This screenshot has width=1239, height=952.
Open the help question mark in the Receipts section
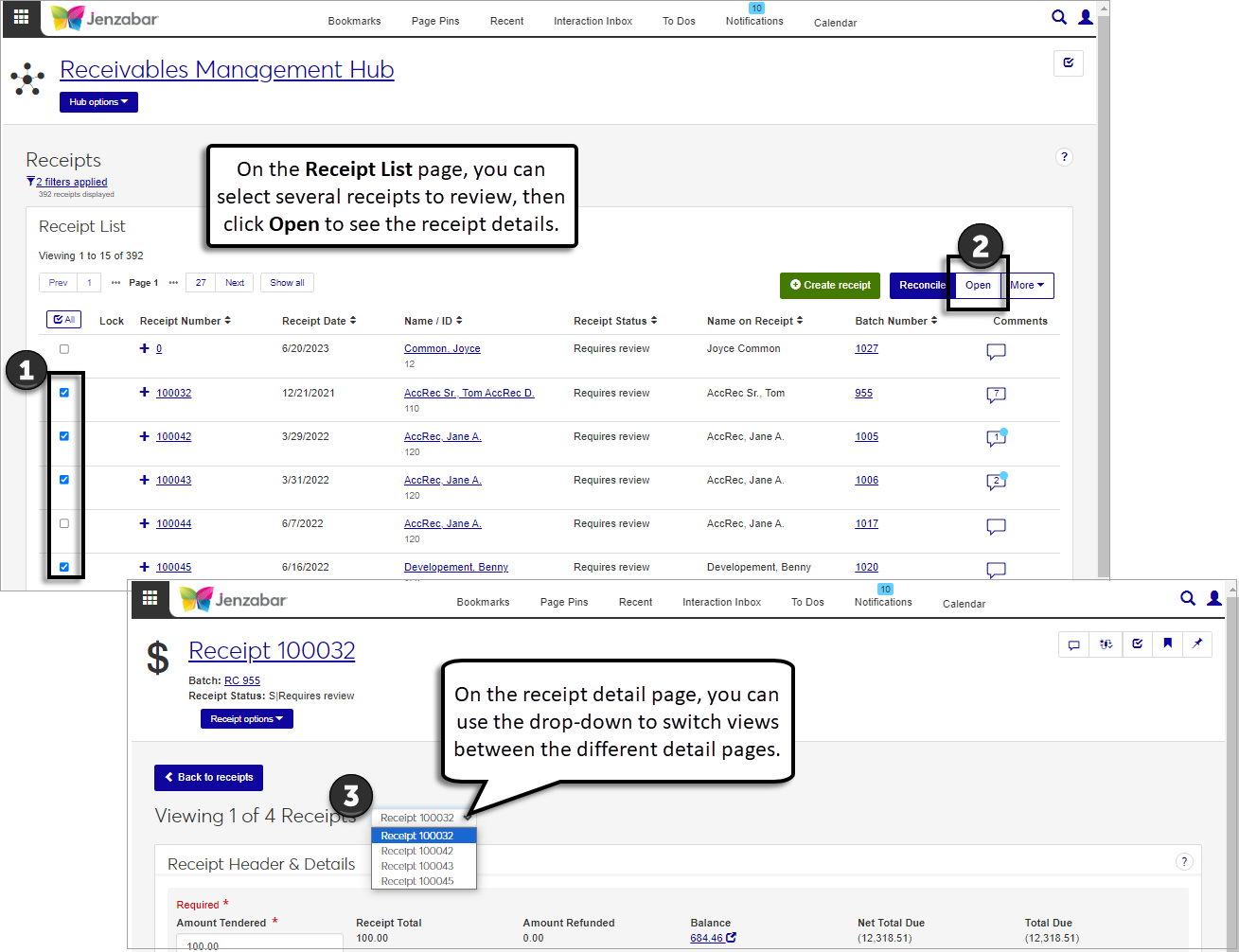pyautogui.click(x=1064, y=157)
